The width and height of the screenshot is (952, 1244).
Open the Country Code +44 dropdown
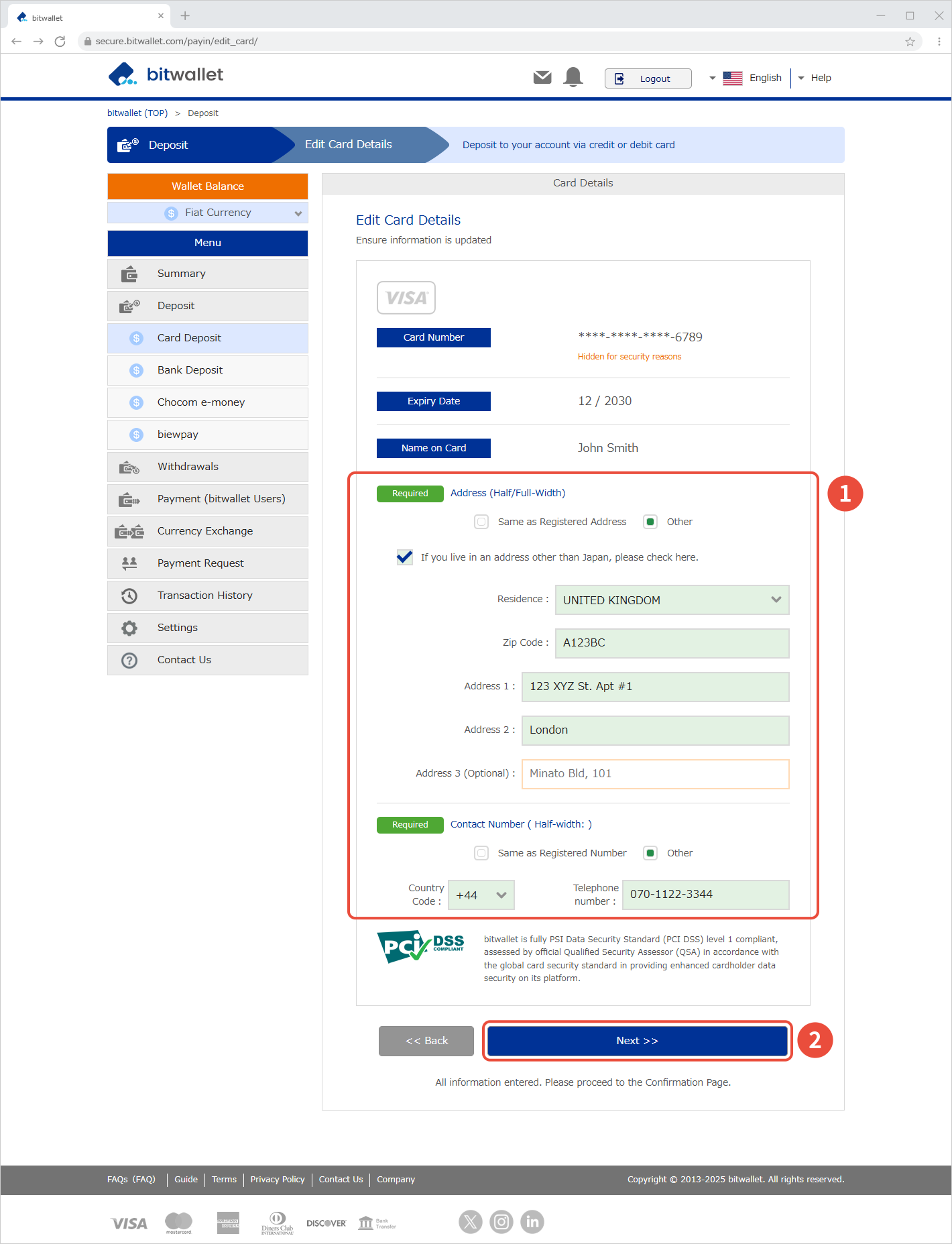click(x=481, y=895)
